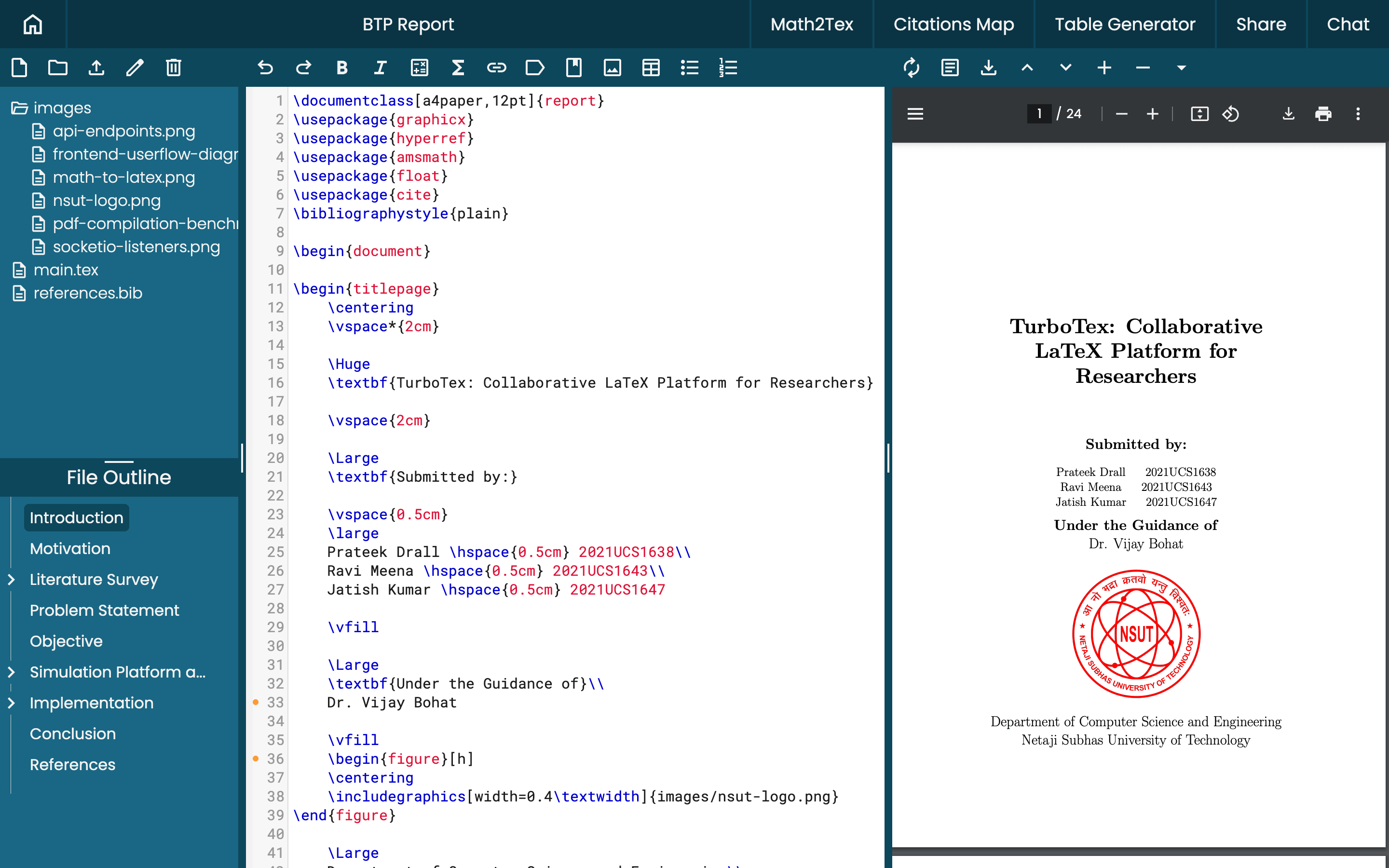Insert a summation symbol

coord(458,68)
